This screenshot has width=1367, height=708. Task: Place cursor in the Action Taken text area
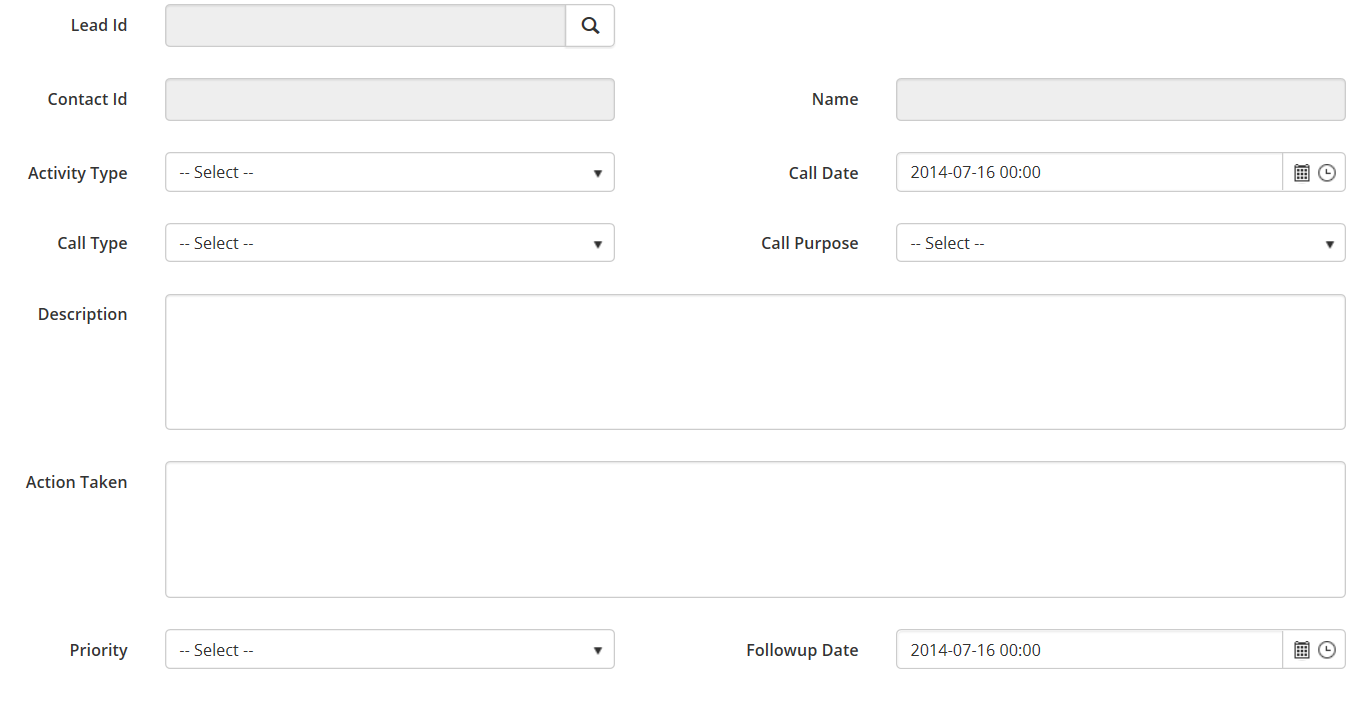pos(755,529)
